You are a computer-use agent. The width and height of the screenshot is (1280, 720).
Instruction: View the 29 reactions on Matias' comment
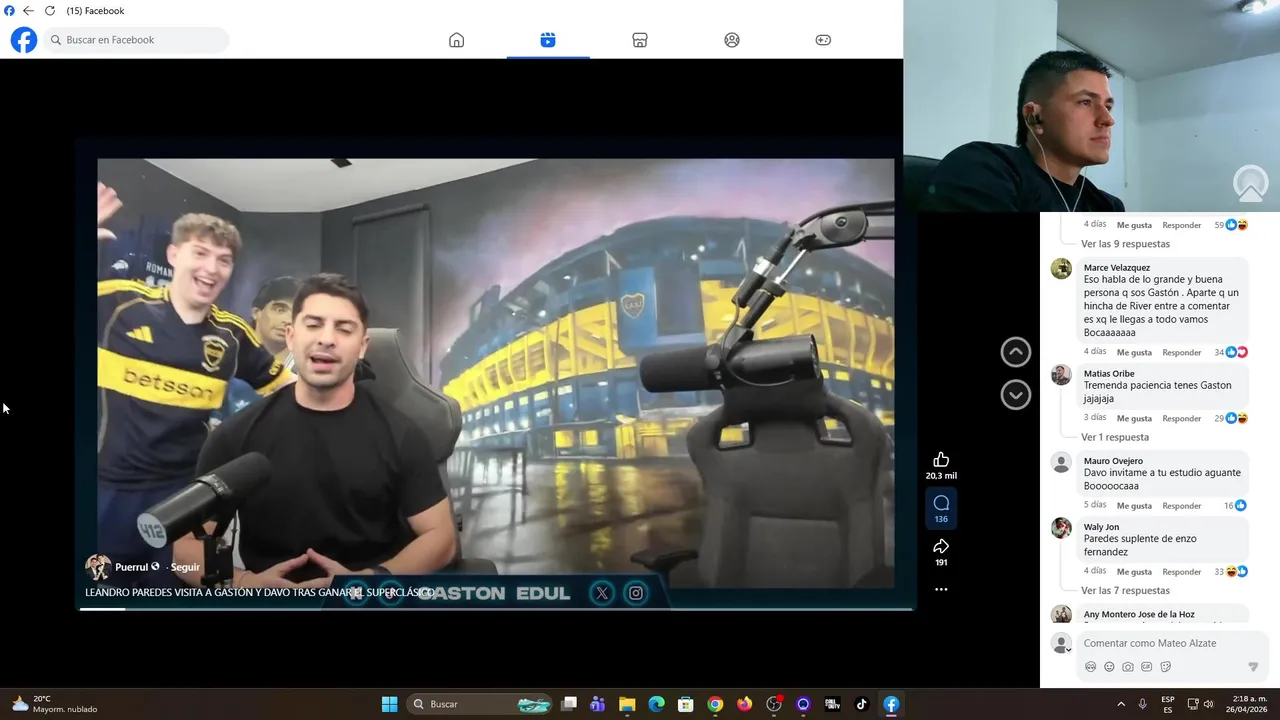[1231, 418]
